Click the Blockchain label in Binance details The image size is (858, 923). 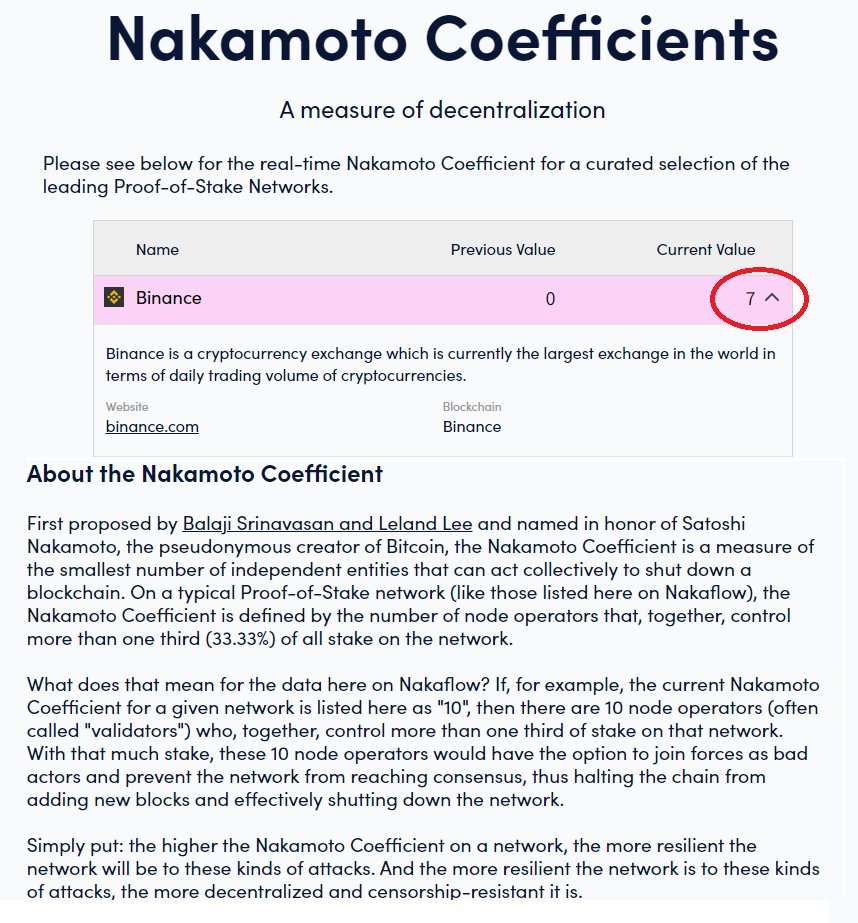point(472,407)
